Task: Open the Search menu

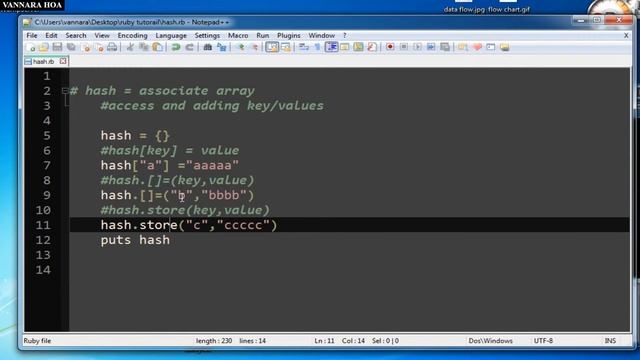Action: click(76, 36)
